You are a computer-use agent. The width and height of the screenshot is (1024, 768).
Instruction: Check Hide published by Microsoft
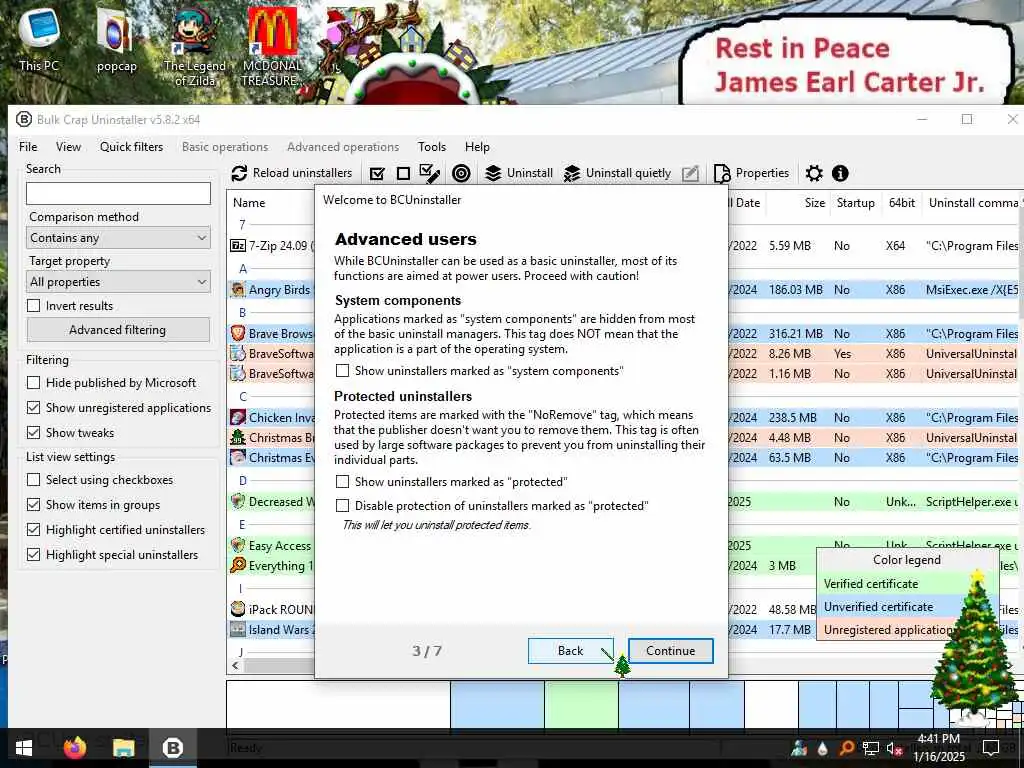[33, 383]
